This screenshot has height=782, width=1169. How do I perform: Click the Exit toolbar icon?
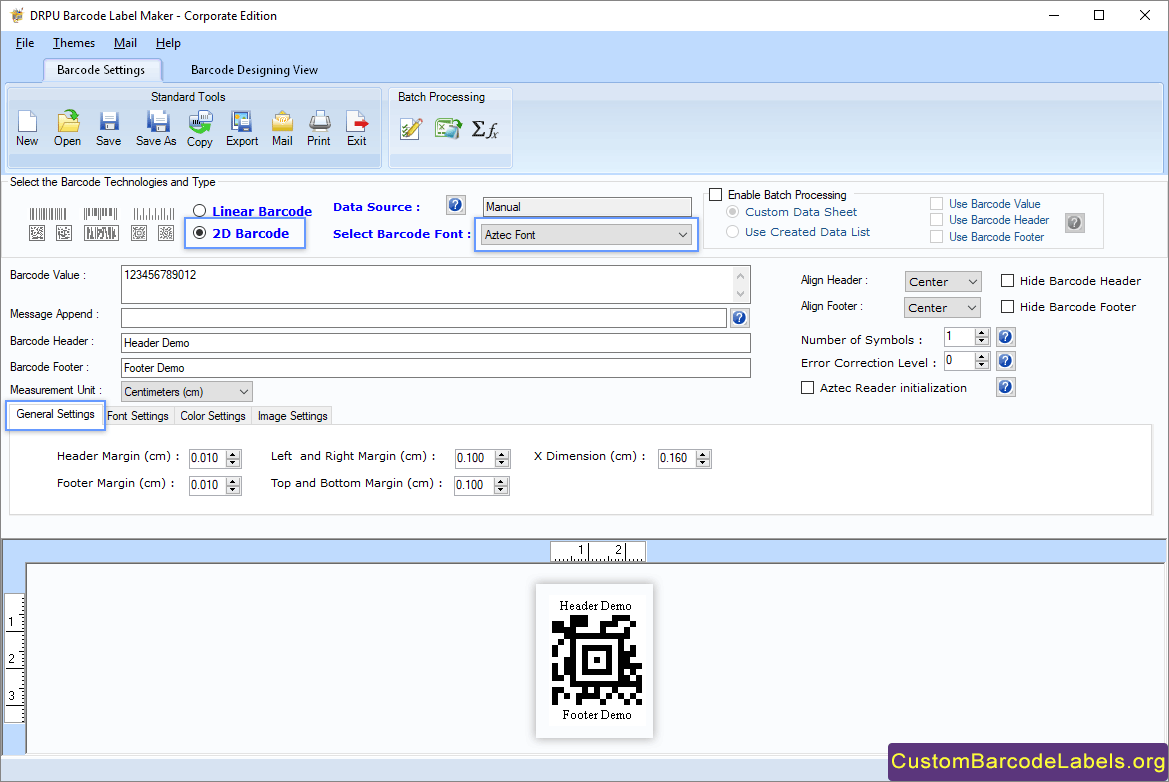point(357,129)
